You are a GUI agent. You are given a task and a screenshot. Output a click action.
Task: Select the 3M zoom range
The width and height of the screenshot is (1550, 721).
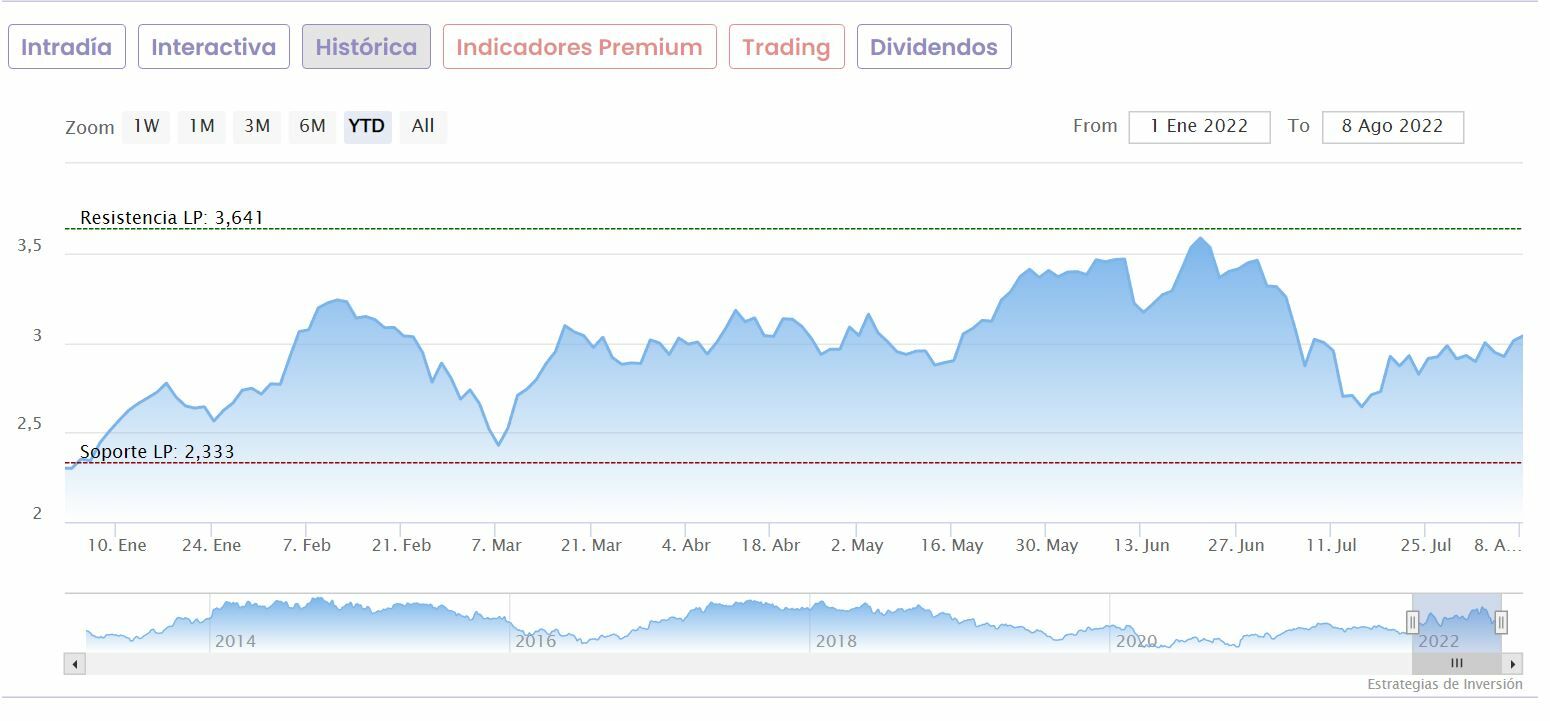[257, 127]
